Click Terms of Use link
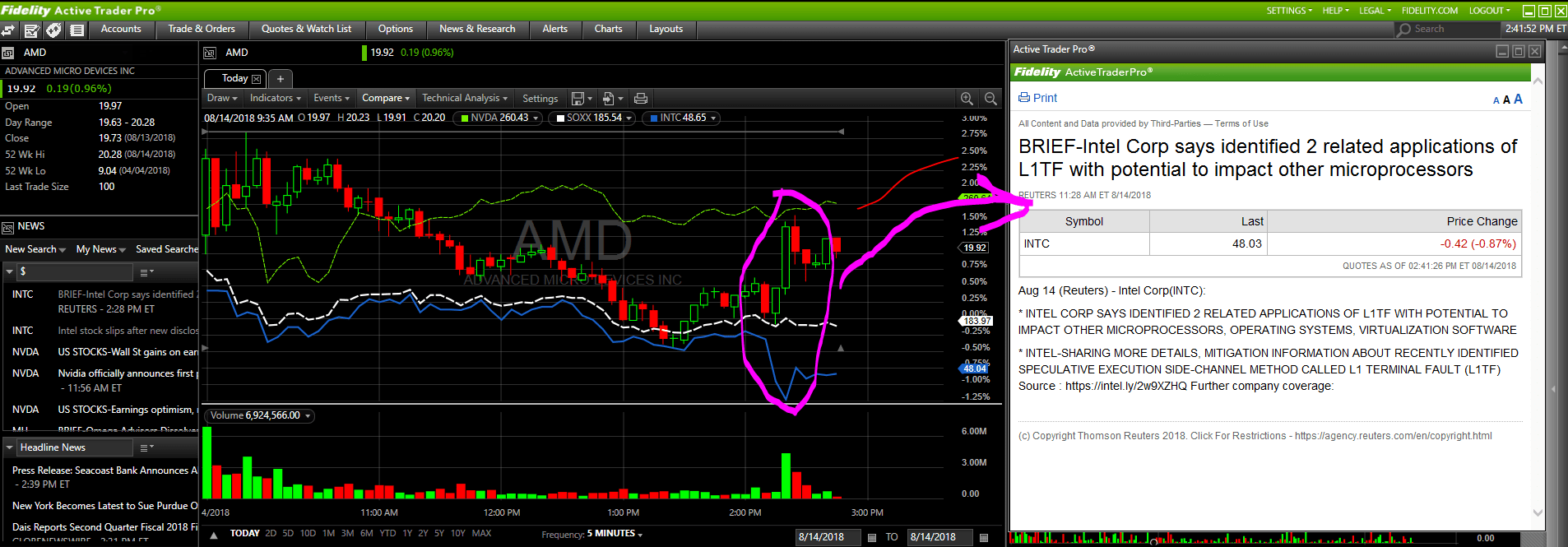 [1241, 124]
